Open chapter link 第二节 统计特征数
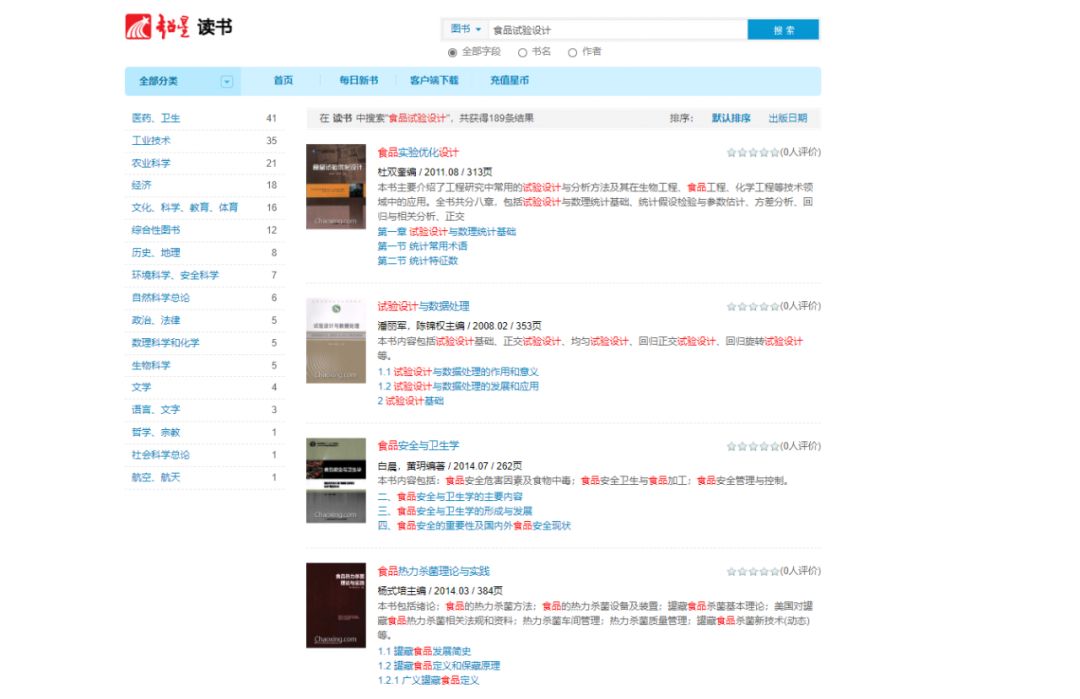1080x699 pixels. (418, 261)
